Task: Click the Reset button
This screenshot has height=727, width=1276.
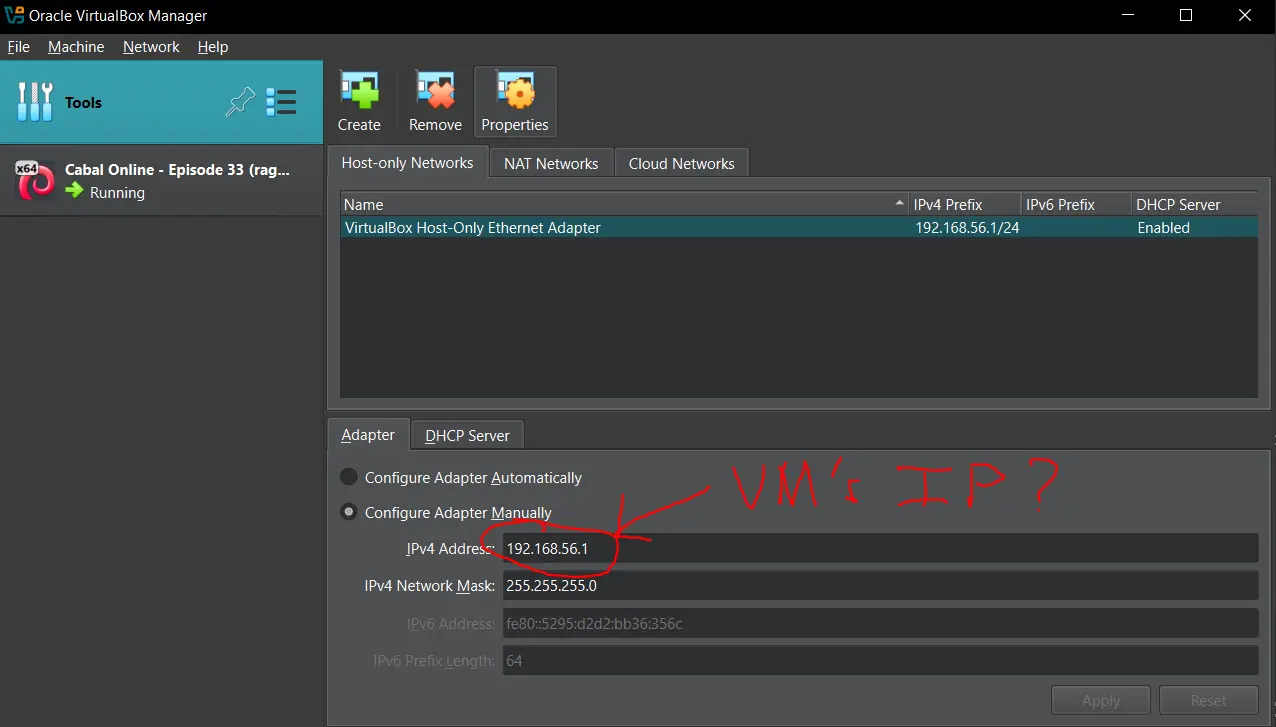Action: pos(1208,701)
